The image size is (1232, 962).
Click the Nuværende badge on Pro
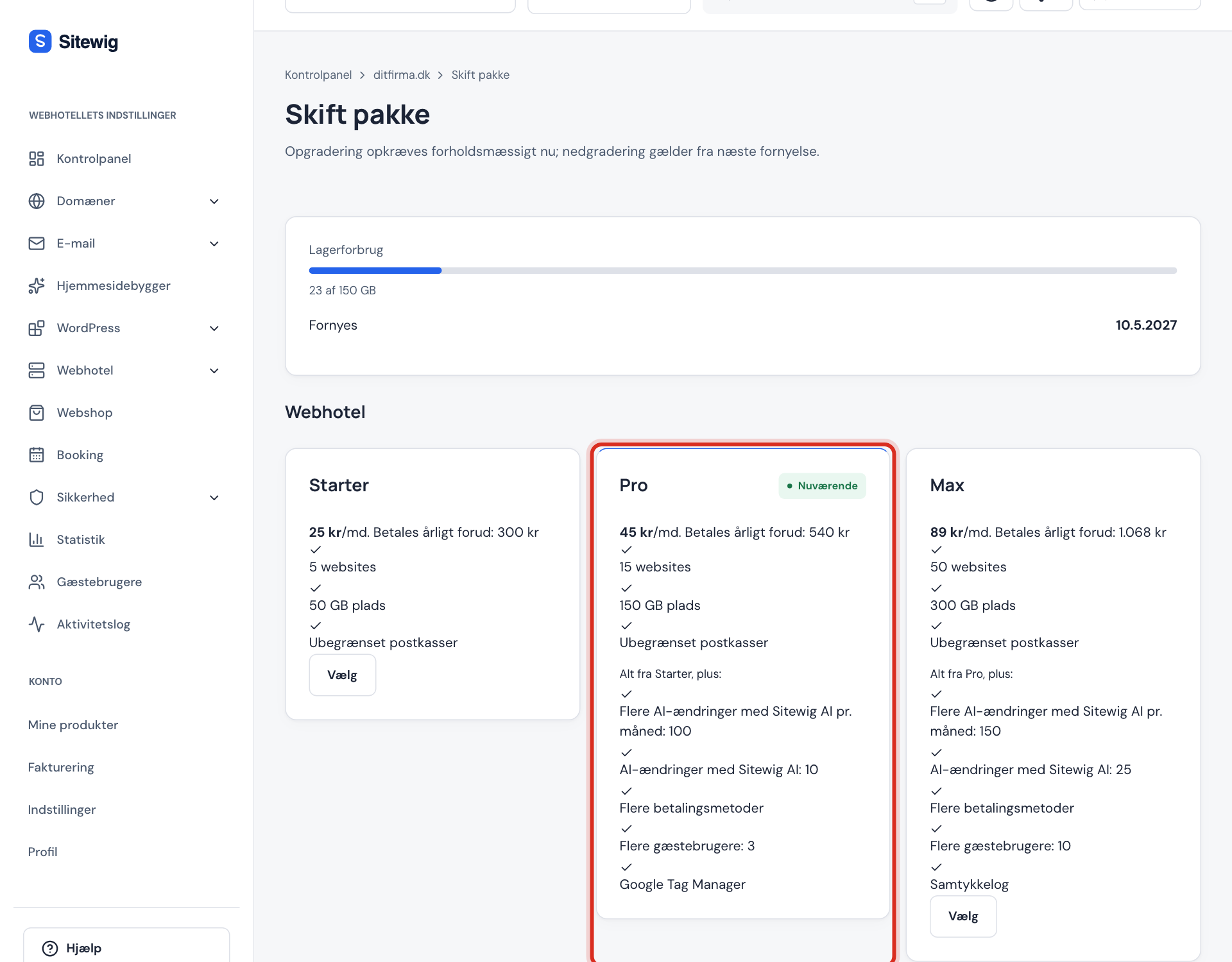coord(822,485)
